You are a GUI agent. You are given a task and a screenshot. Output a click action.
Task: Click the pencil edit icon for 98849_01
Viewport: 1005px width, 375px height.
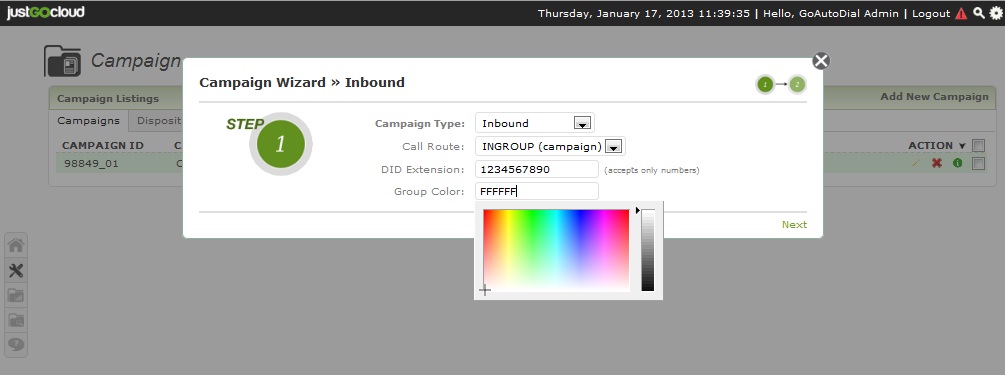[916, 163]
